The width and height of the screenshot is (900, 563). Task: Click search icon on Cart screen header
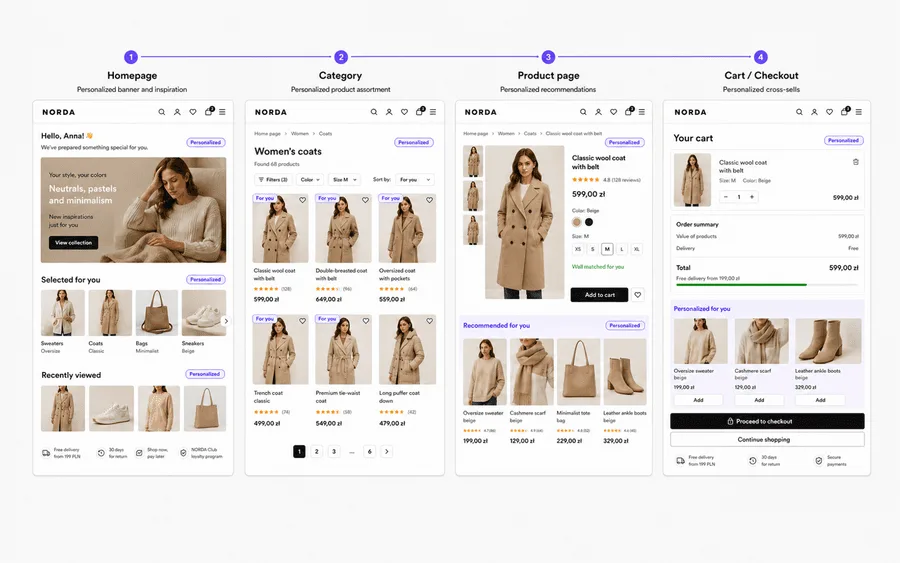point(799,112)
